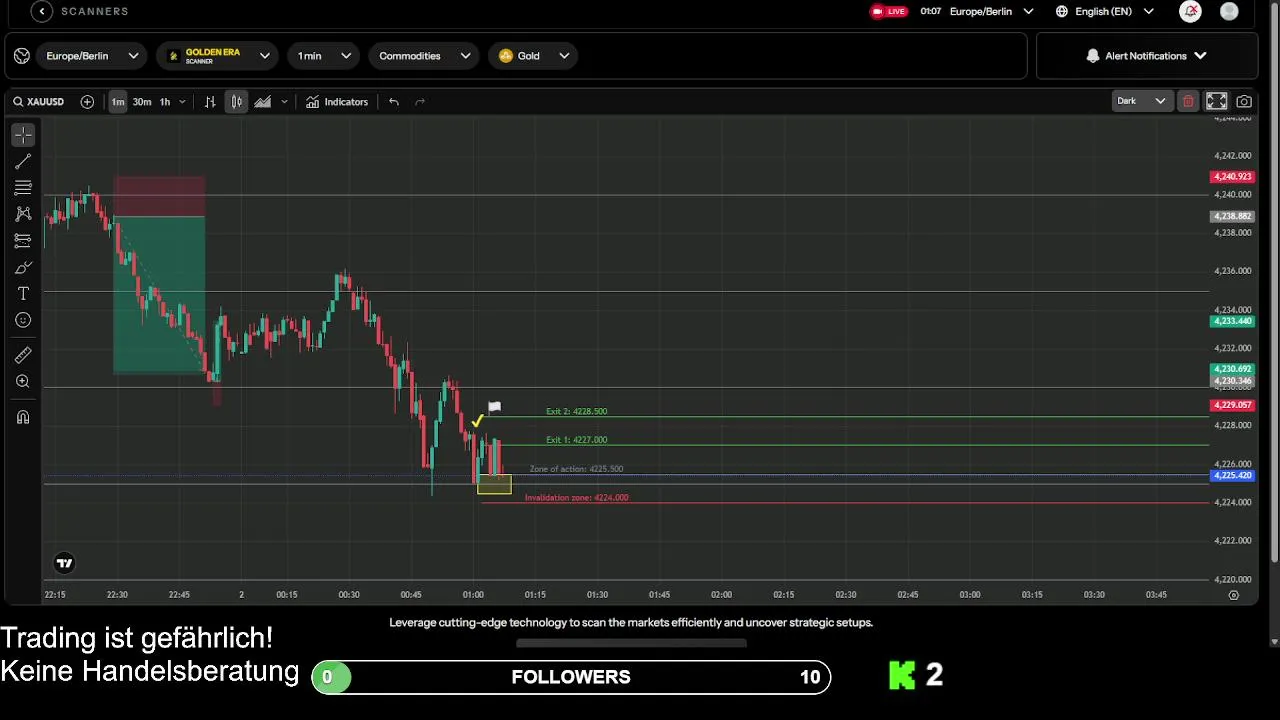Add a symbol to compare with plus icon
The height and width of the screenshot is (720, 1280).
87,102
